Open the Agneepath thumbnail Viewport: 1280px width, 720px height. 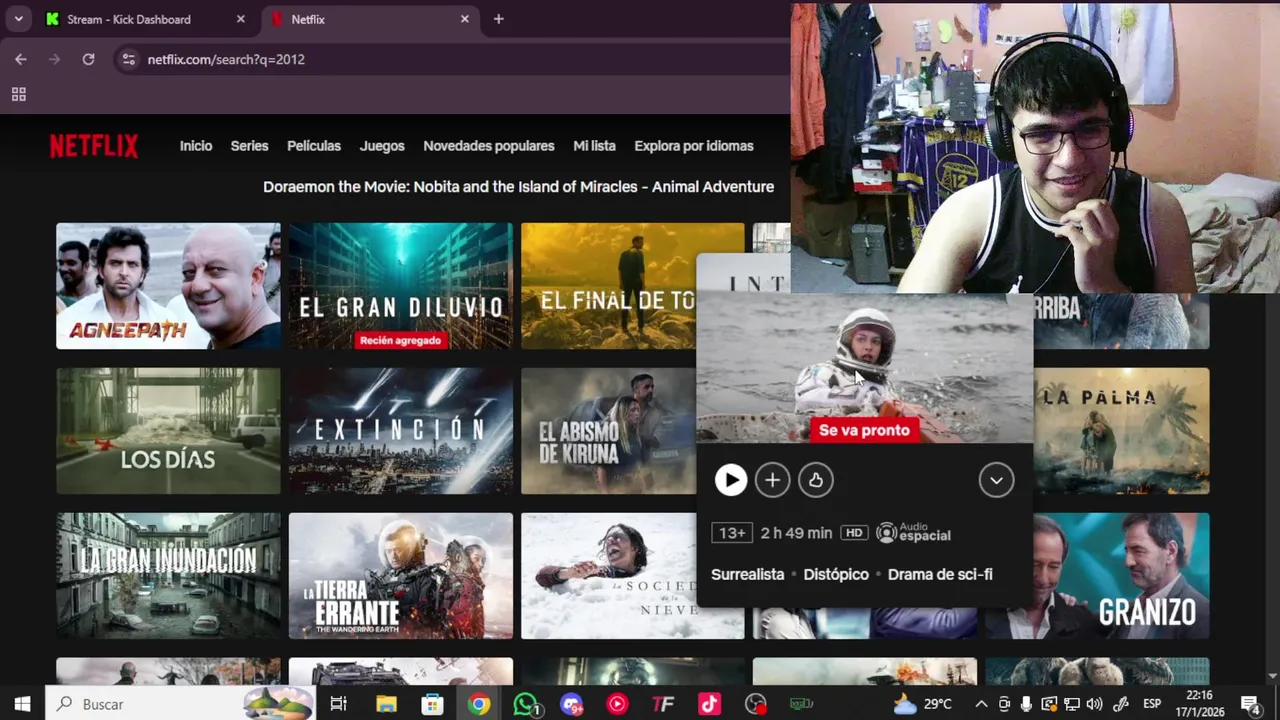coord(168,286)
